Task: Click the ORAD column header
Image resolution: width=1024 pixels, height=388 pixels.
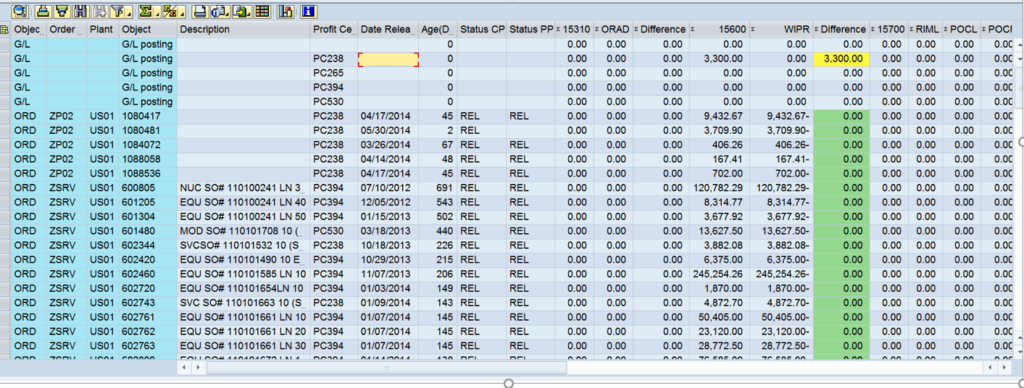Action: tap(613, 29)
